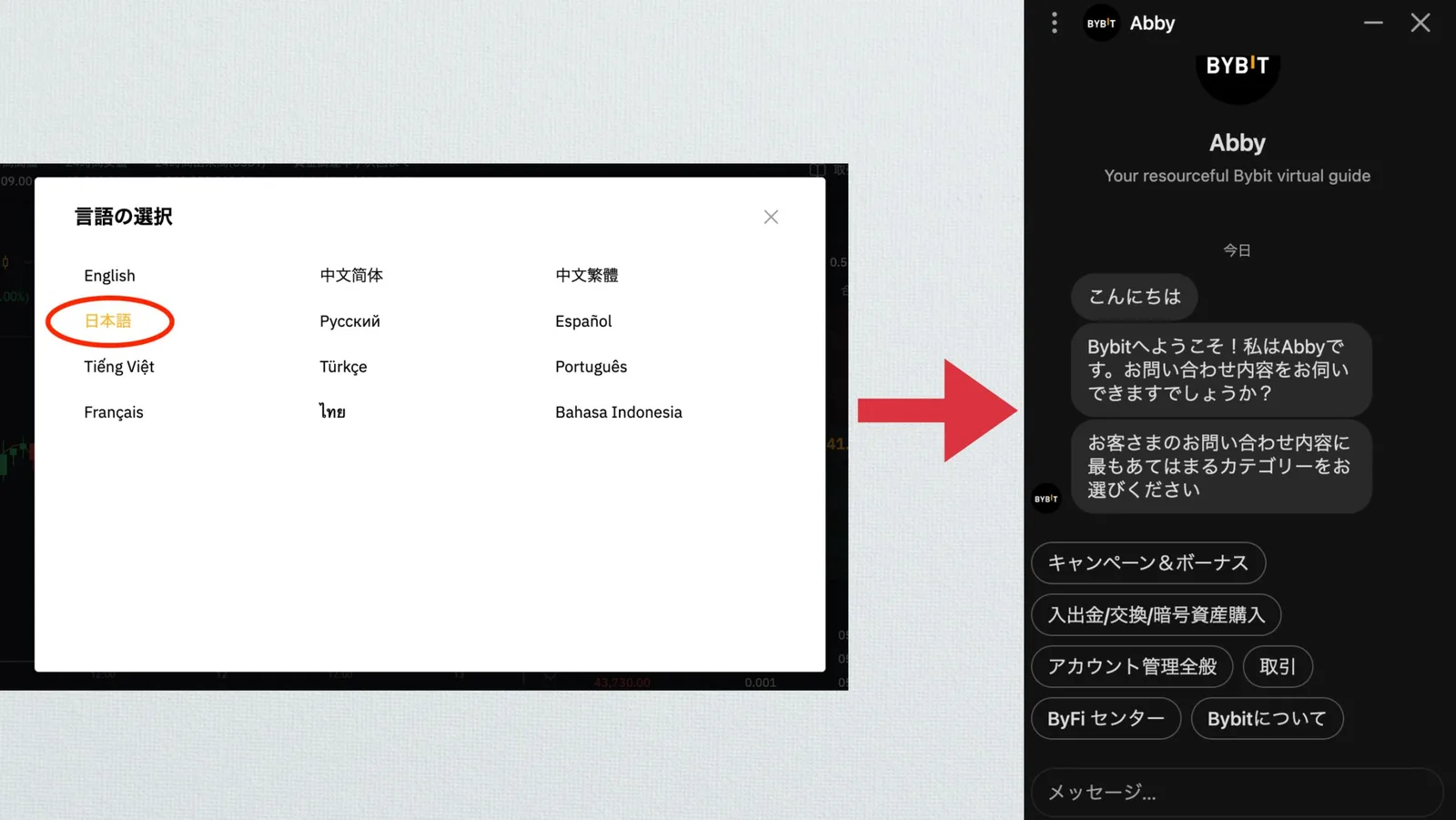The height and width of the screenshot is (820, 1456).
Task: Close the Abby chat panel
Action: pos(1421,23)
